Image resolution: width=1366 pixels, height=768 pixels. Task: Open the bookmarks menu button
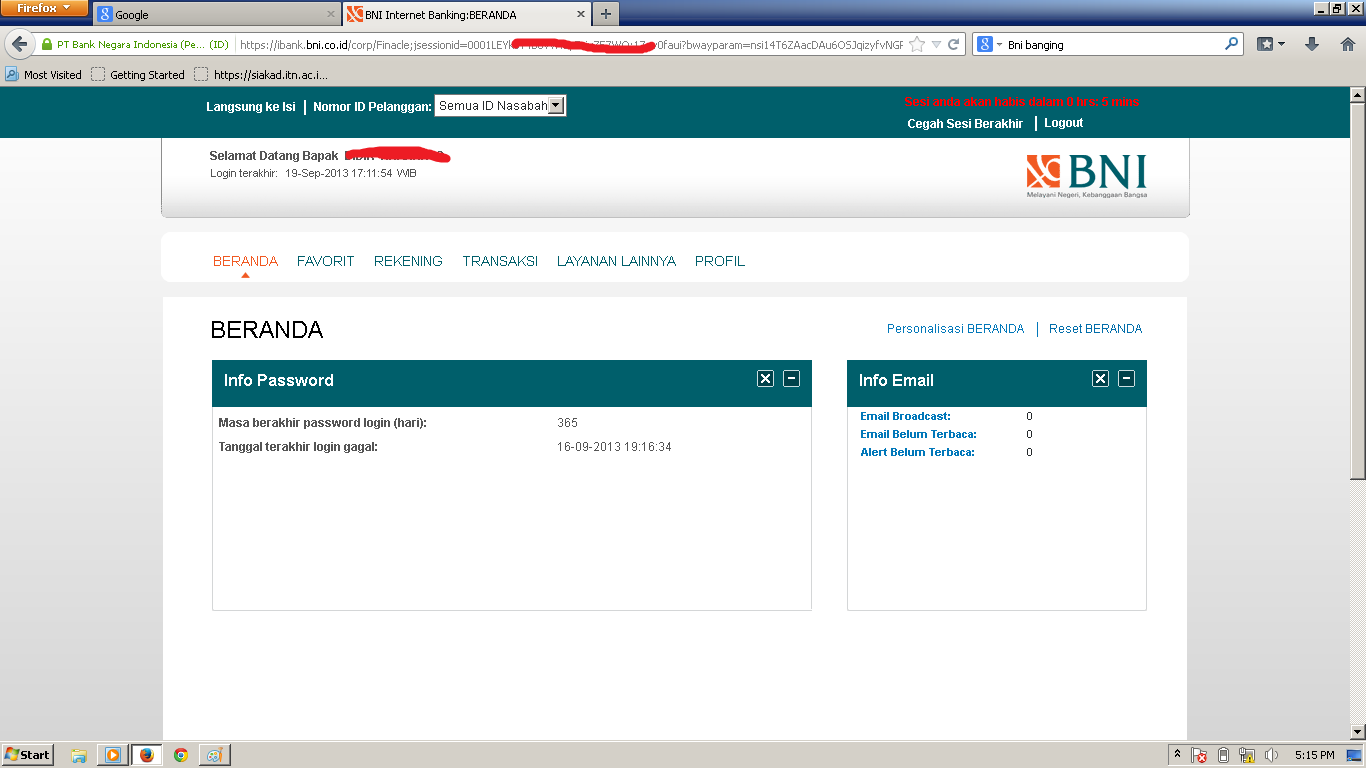(1271, 45)
